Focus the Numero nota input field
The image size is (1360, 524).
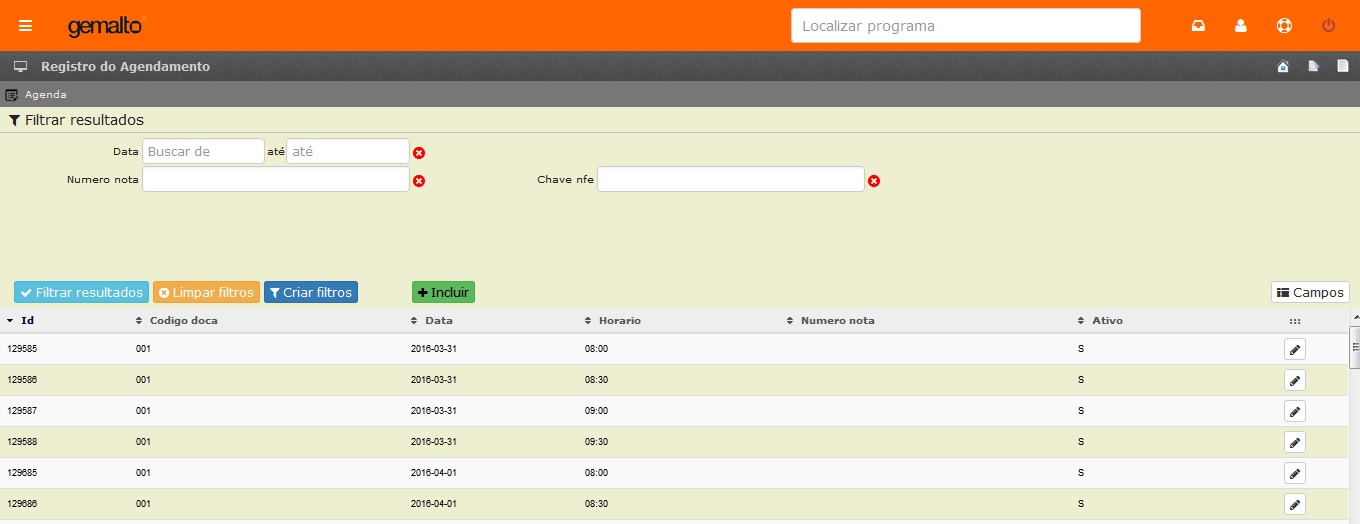point(276,180)
